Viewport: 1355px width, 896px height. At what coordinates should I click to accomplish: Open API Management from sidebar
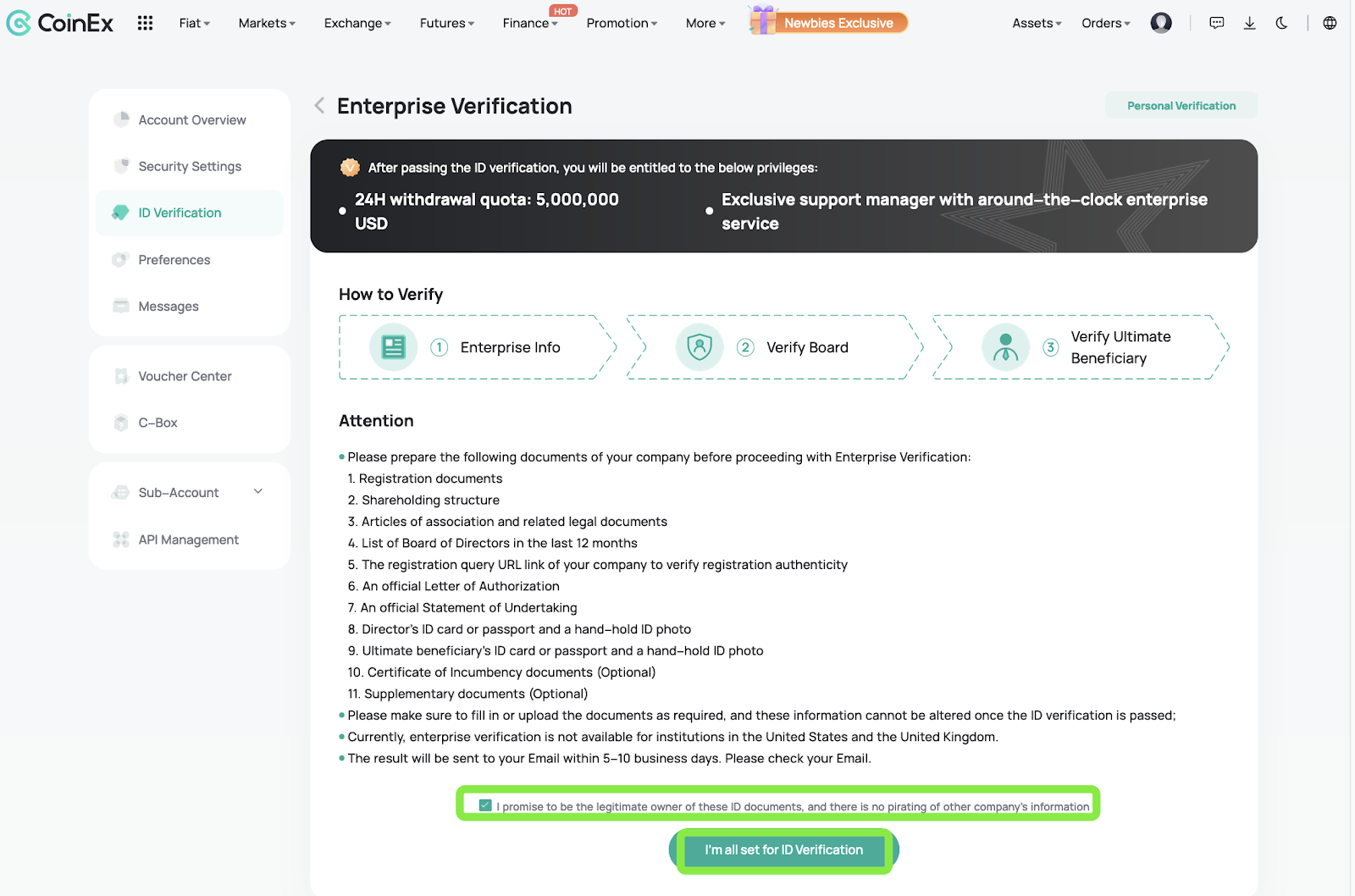(x=188, y=539)
